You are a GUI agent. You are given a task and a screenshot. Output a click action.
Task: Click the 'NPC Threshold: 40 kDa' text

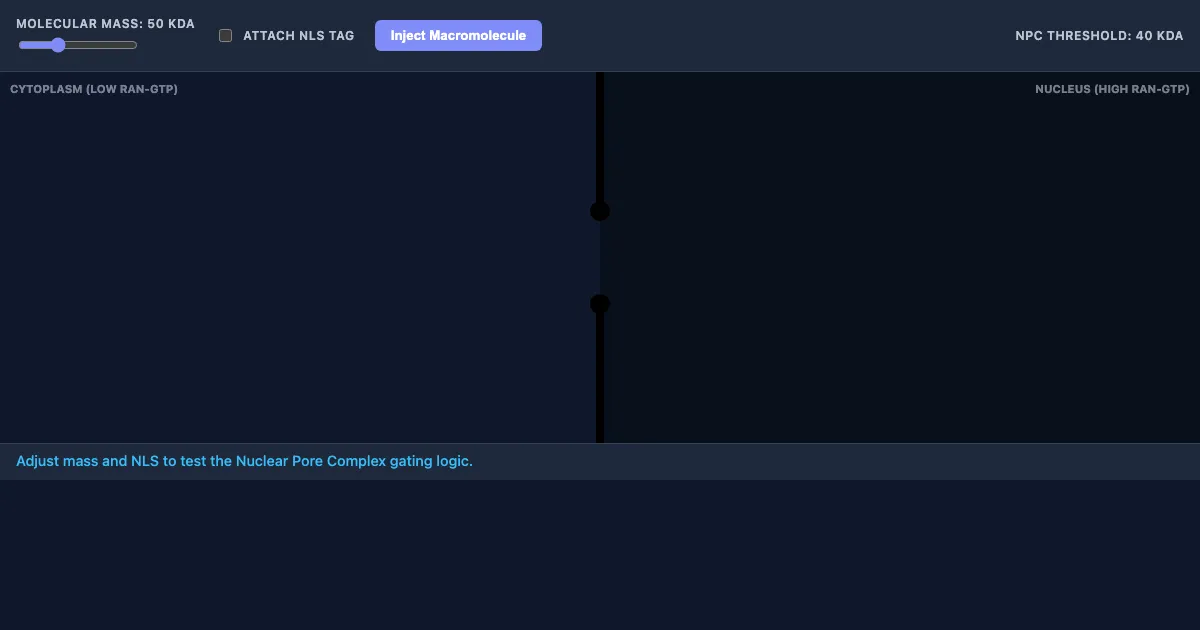coord(1099,36)
